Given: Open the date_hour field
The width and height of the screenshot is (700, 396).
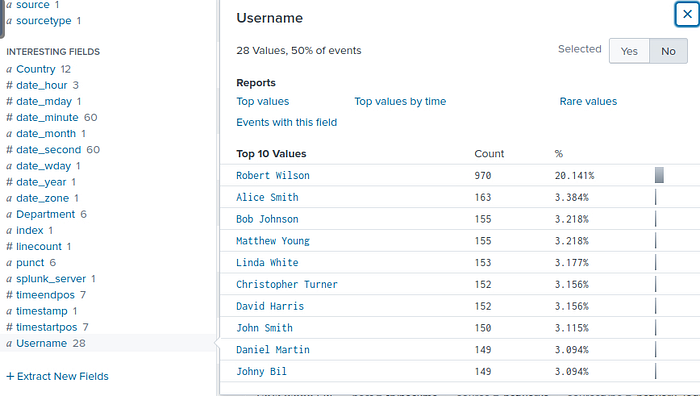Looking at the screenshot, I should (42, 85).
